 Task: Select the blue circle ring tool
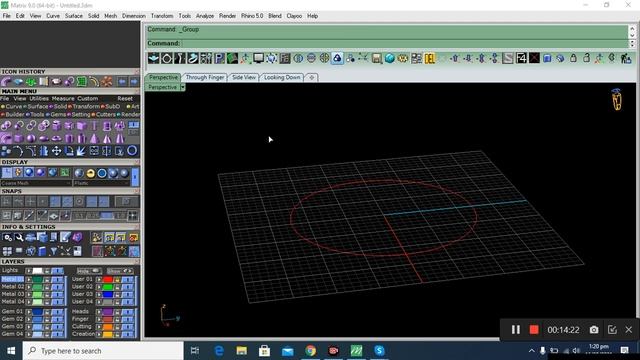132,151
